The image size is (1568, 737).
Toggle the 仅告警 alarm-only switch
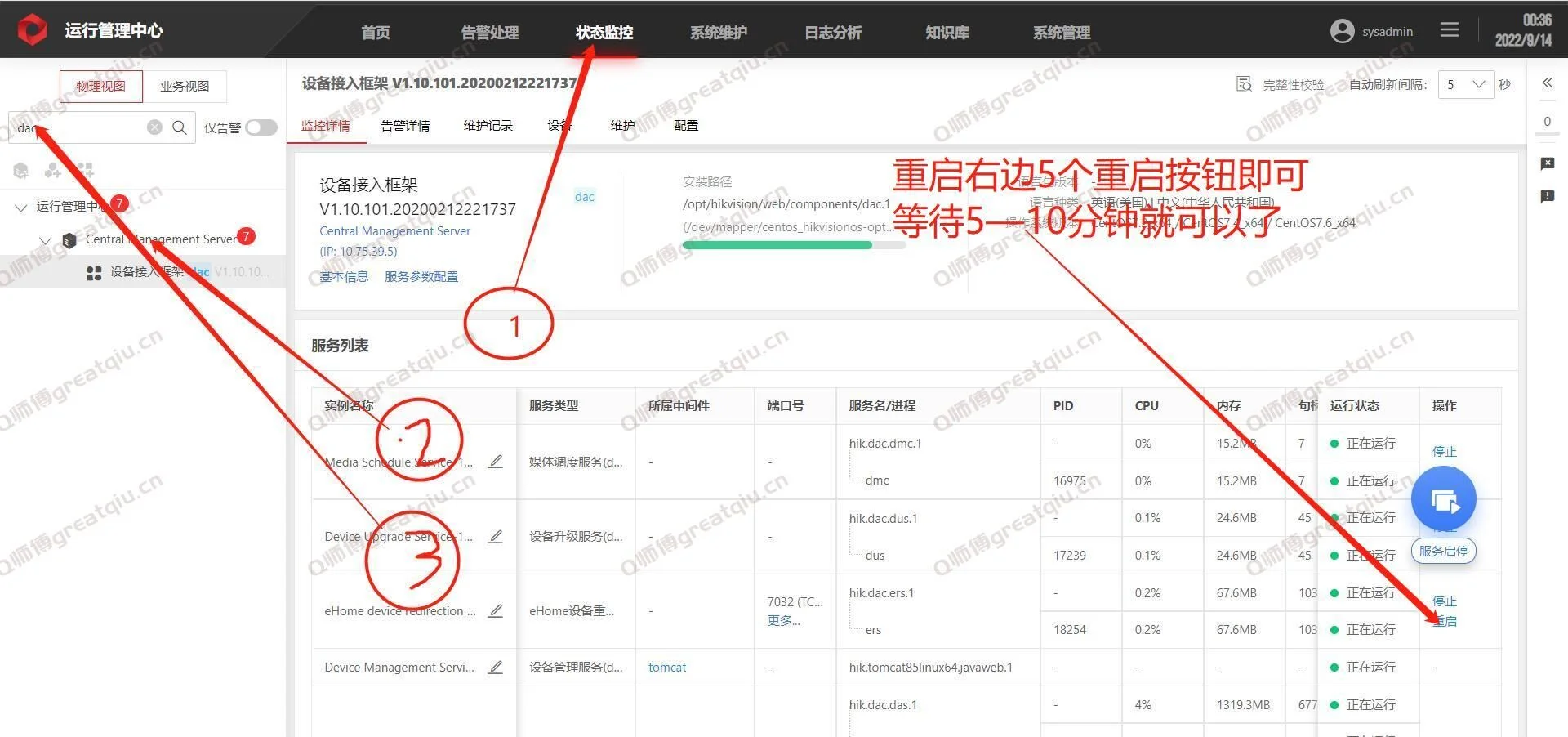[x=261, y=127]
